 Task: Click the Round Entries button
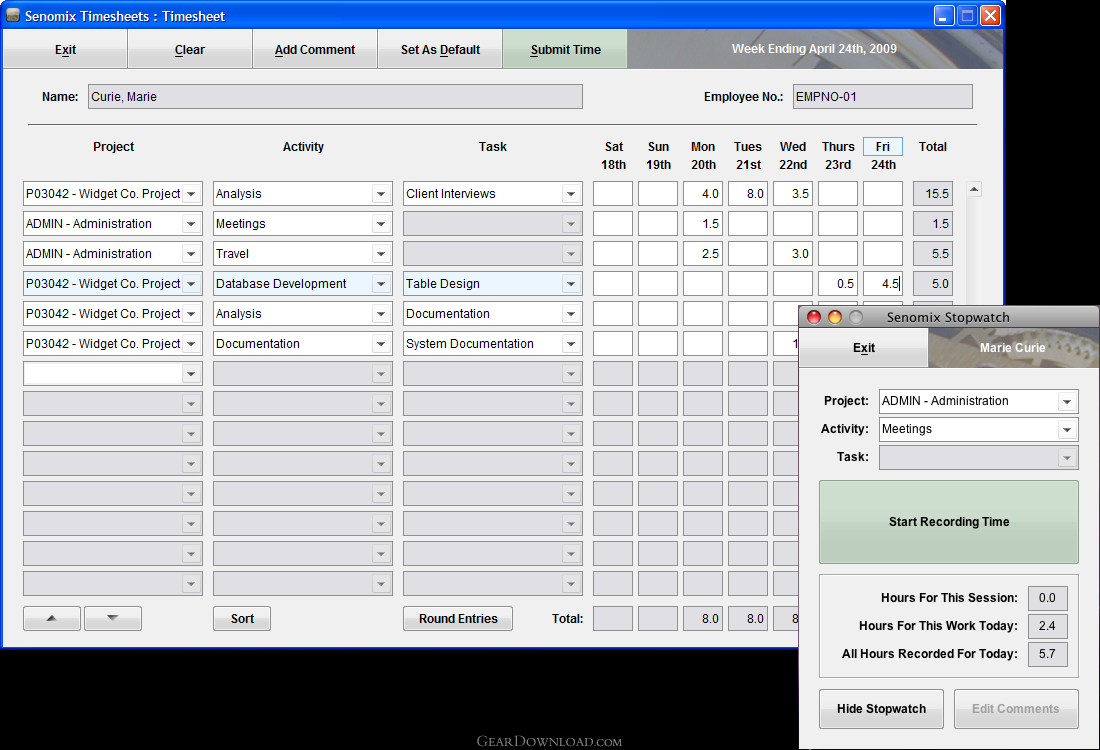458,619
